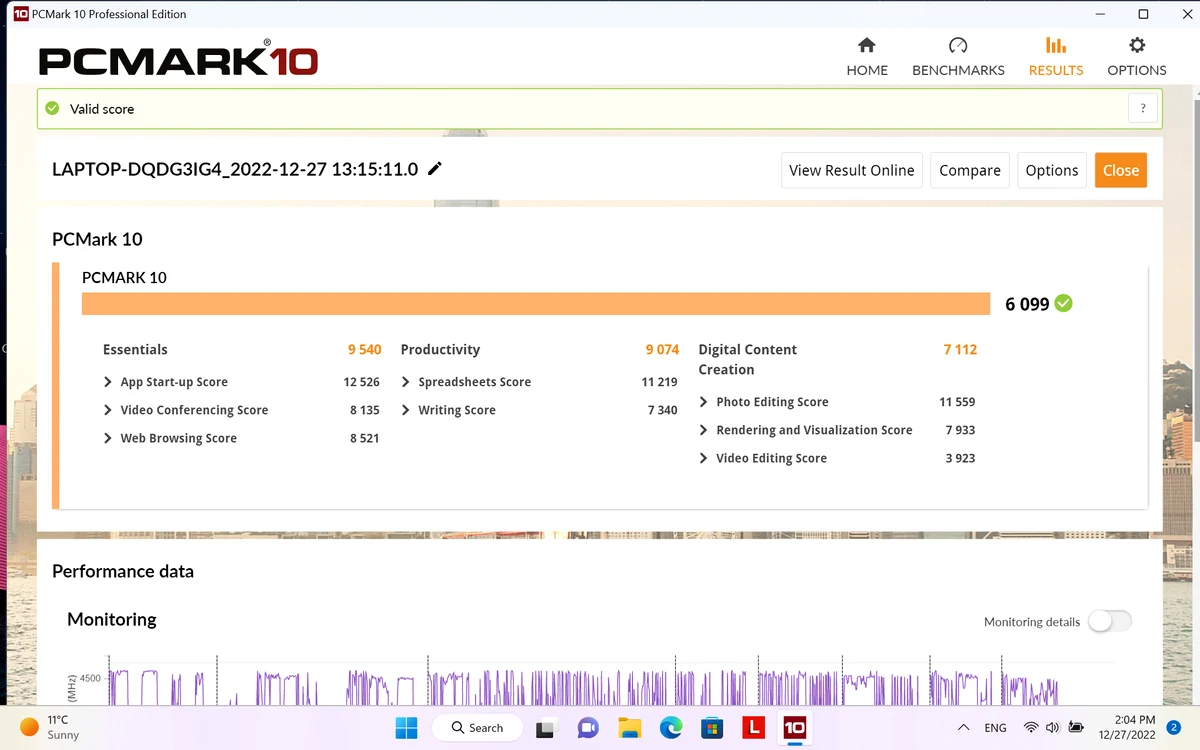Image resolution: width=1200 pixels, height=750 pixels.
Task: Click the View Result Online button
Action: (x=852, y=170)
